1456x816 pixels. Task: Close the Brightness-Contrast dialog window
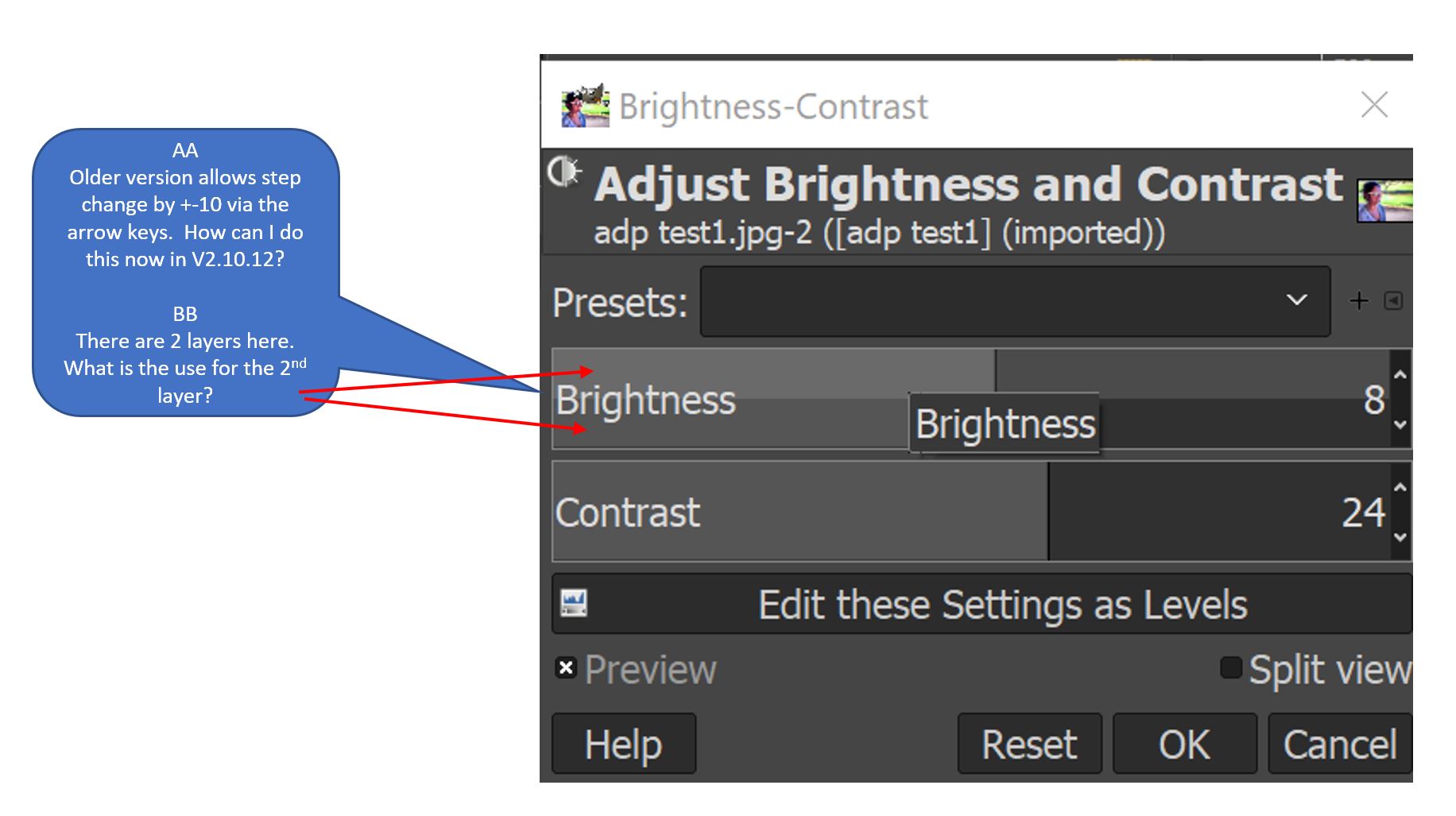tap(1374, 105)
